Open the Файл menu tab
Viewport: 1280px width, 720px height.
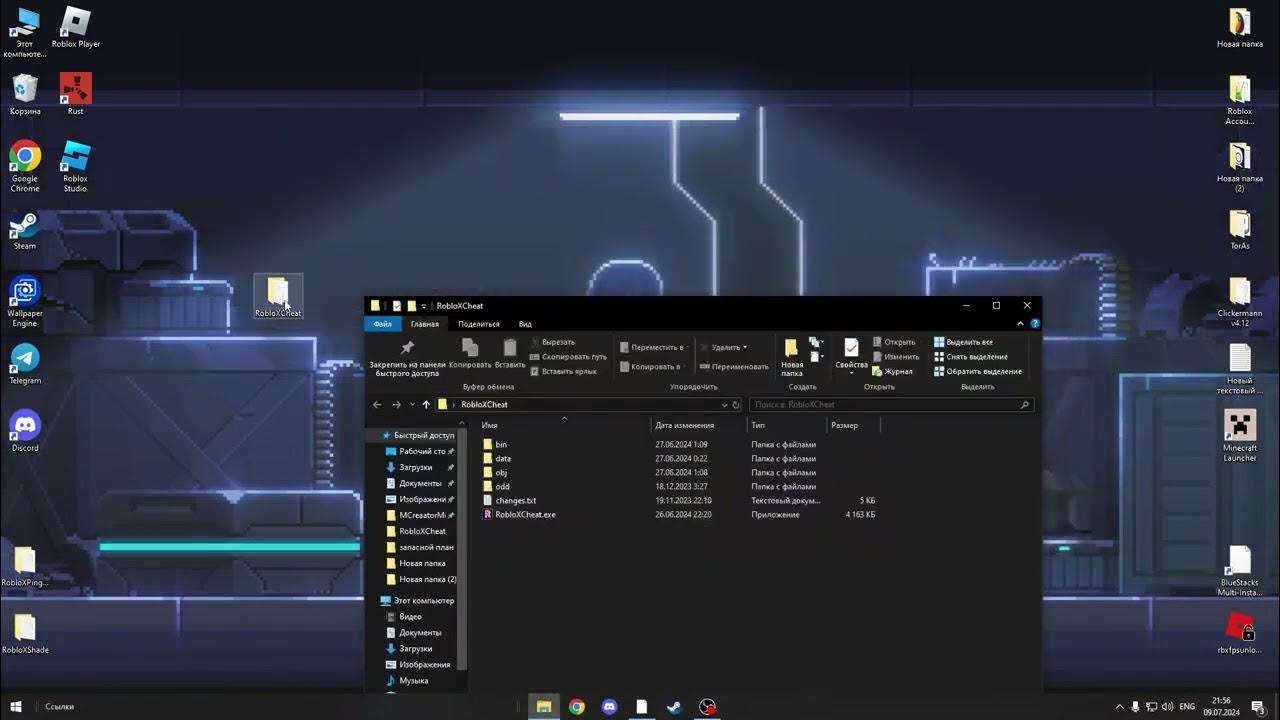(383, 324)
